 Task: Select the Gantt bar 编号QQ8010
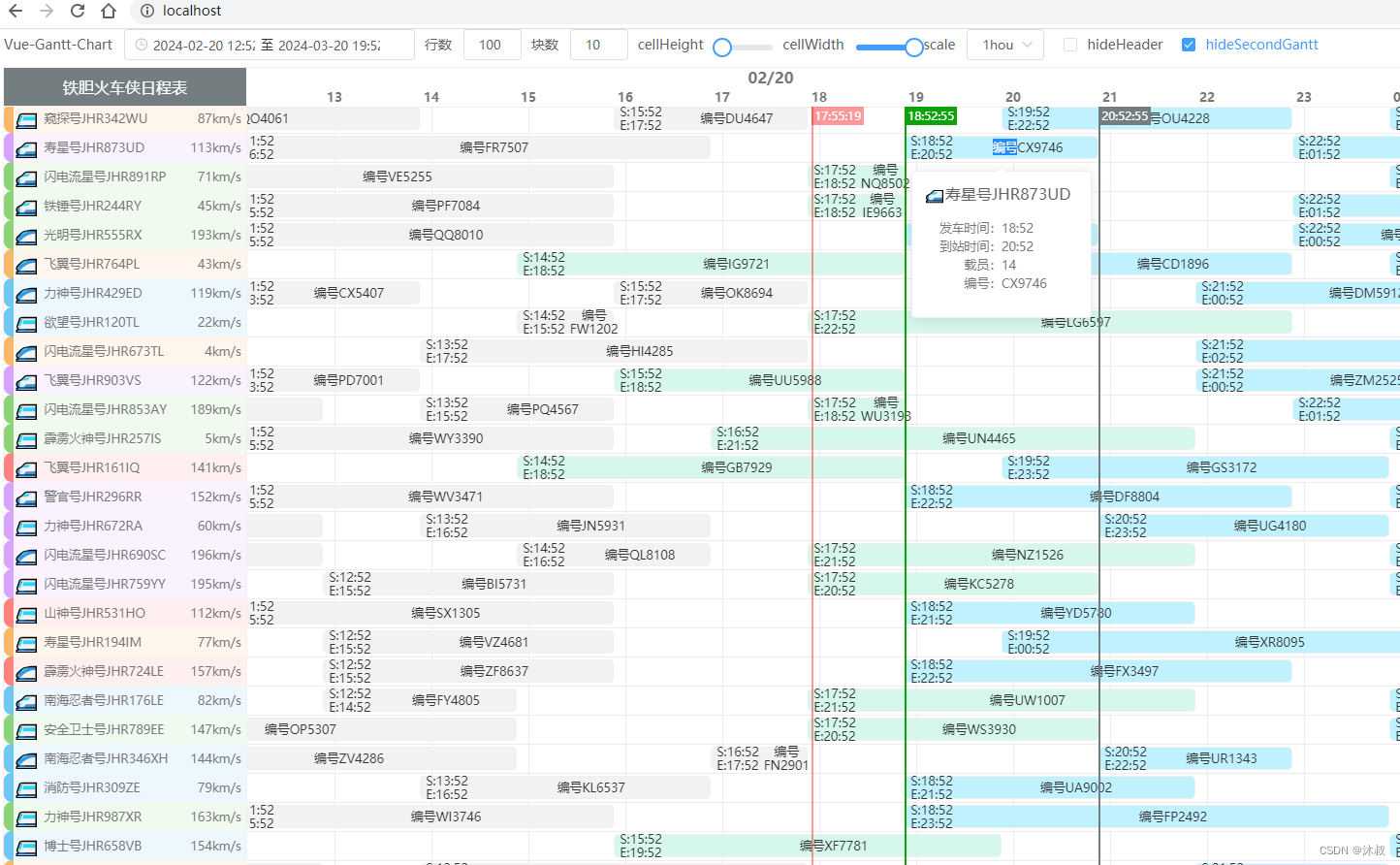pyautogui.click(x=430, y=235)
